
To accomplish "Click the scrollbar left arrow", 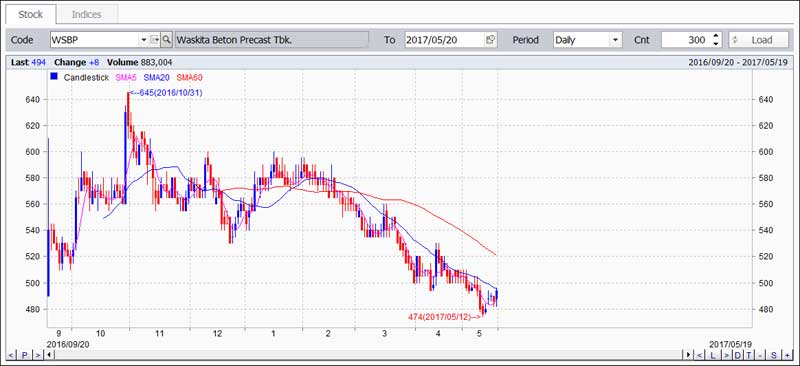I will tap(49, 355).
